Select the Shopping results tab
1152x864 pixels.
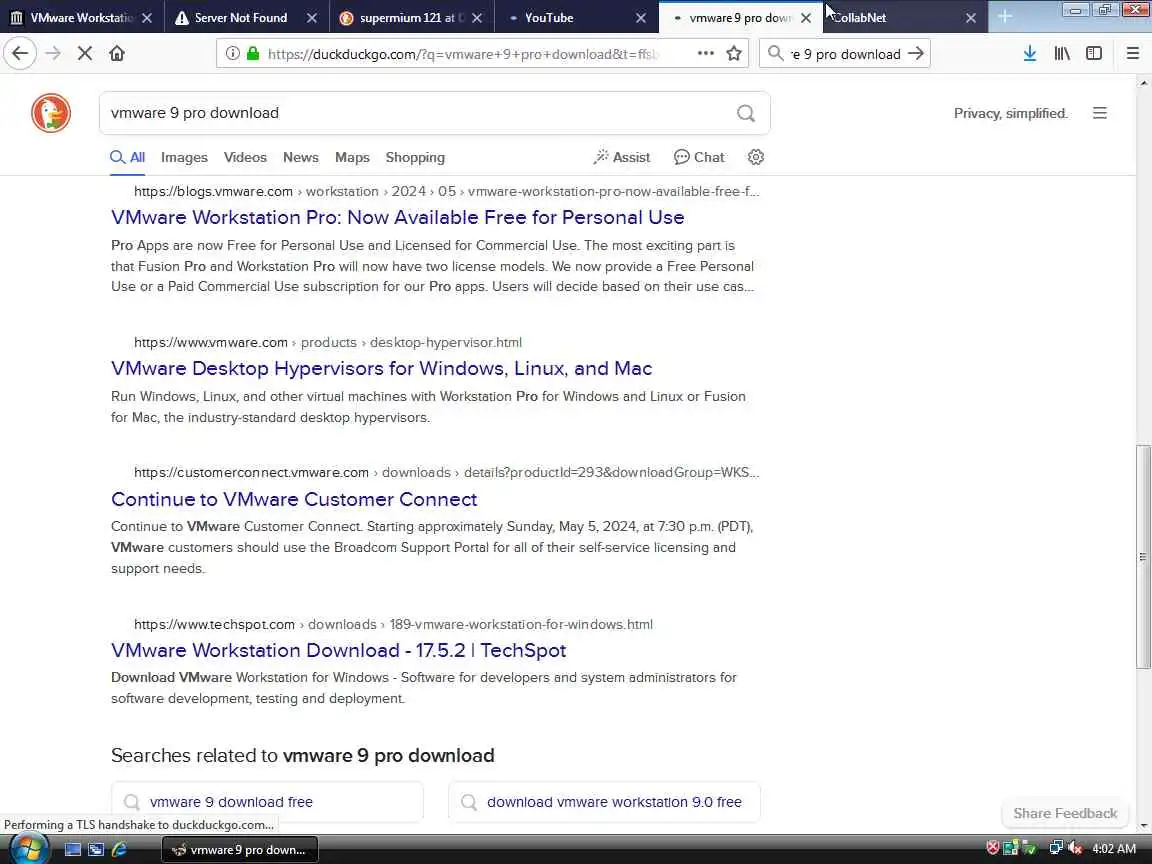pyautogui.click(x=415, y=157)
